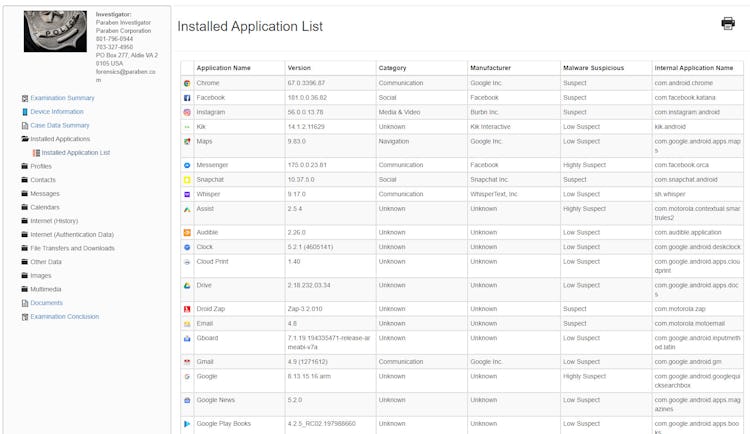Click the investigator photo thumbnail

click(55, 31)
